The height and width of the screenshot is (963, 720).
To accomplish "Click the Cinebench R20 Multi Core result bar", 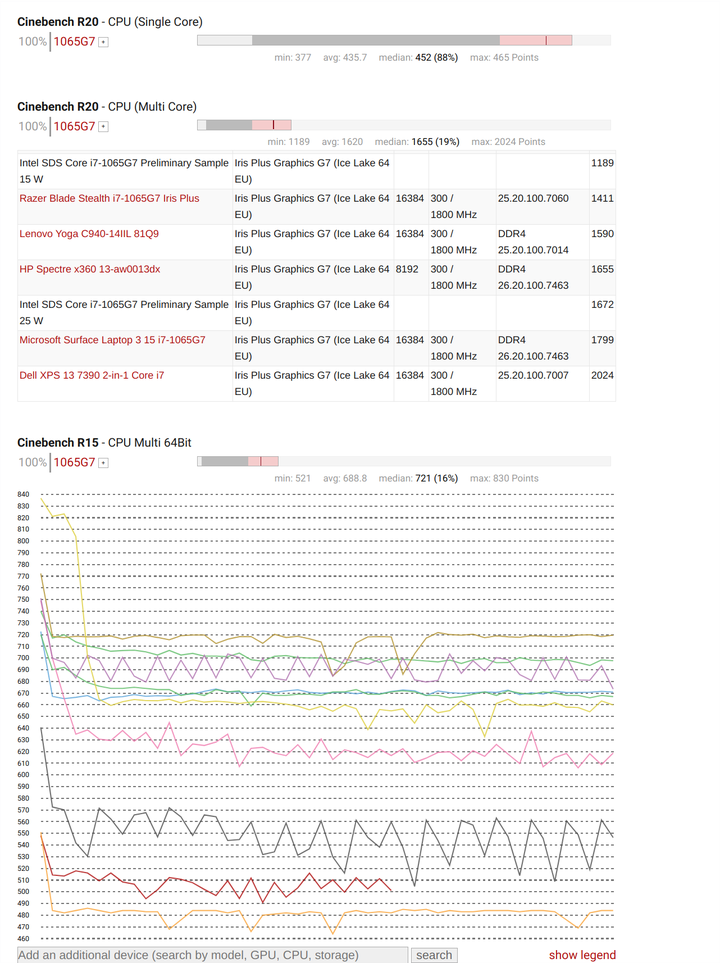I will click(404, 125).
